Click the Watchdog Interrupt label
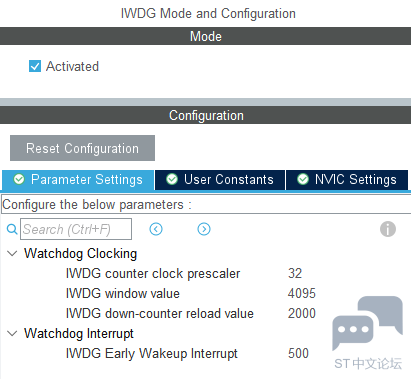Screen dimensions: 411x379 [x=79, y=334]
